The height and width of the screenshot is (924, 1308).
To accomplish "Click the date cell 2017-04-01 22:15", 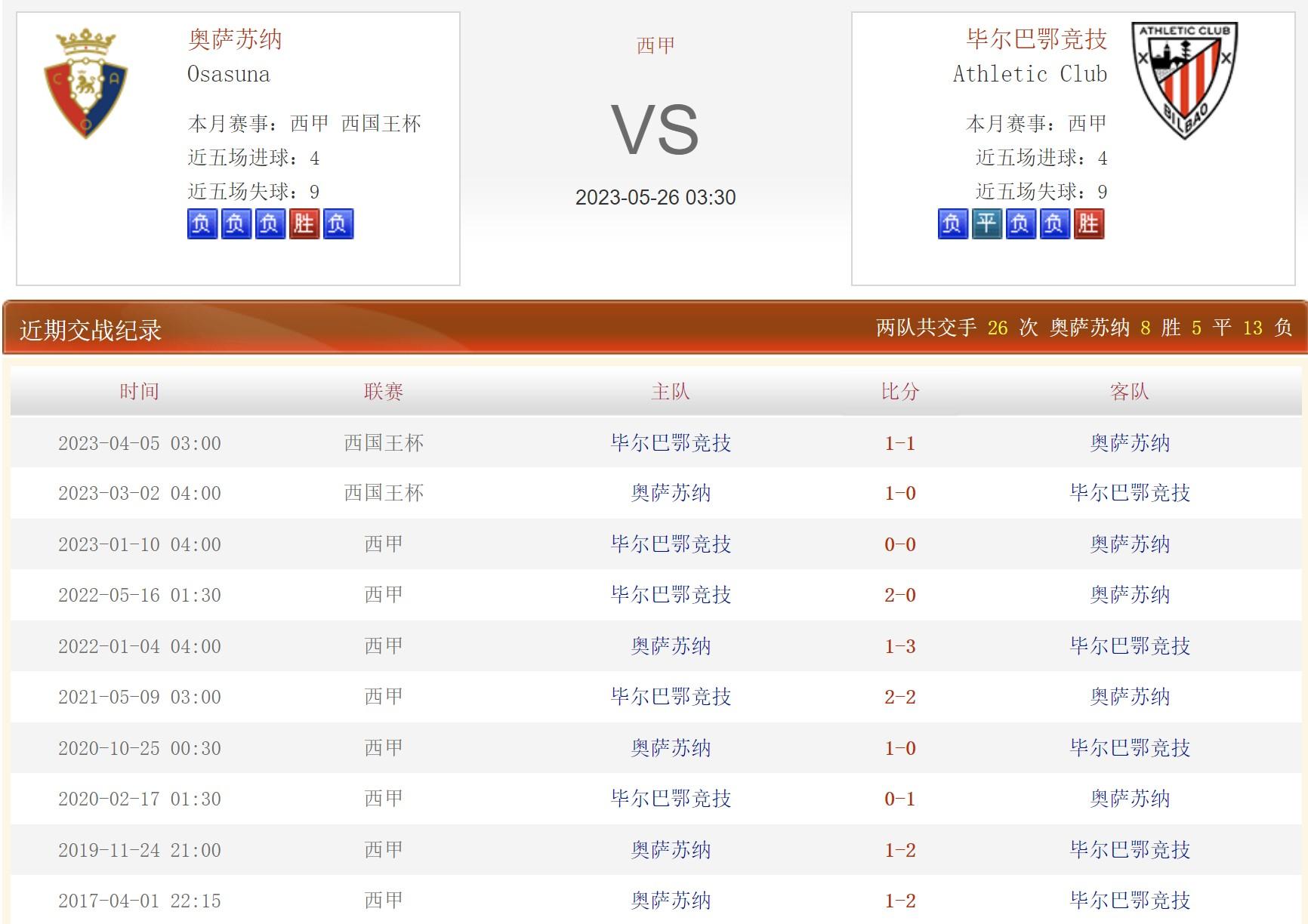I will [140, 901].
